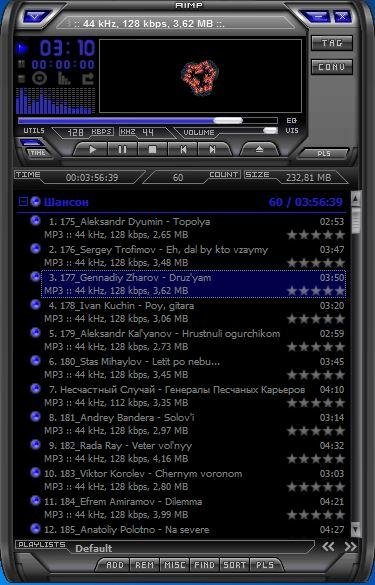Click the blue toggle above TIME button

coord(31,142)
